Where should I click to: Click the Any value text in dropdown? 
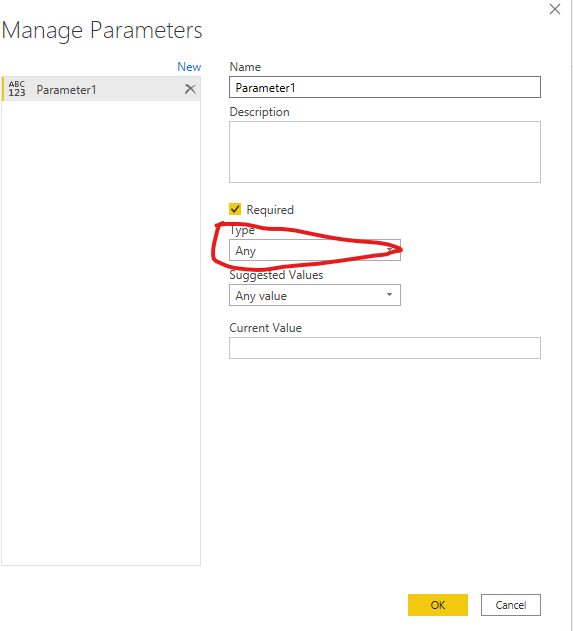tap(261, 296)
